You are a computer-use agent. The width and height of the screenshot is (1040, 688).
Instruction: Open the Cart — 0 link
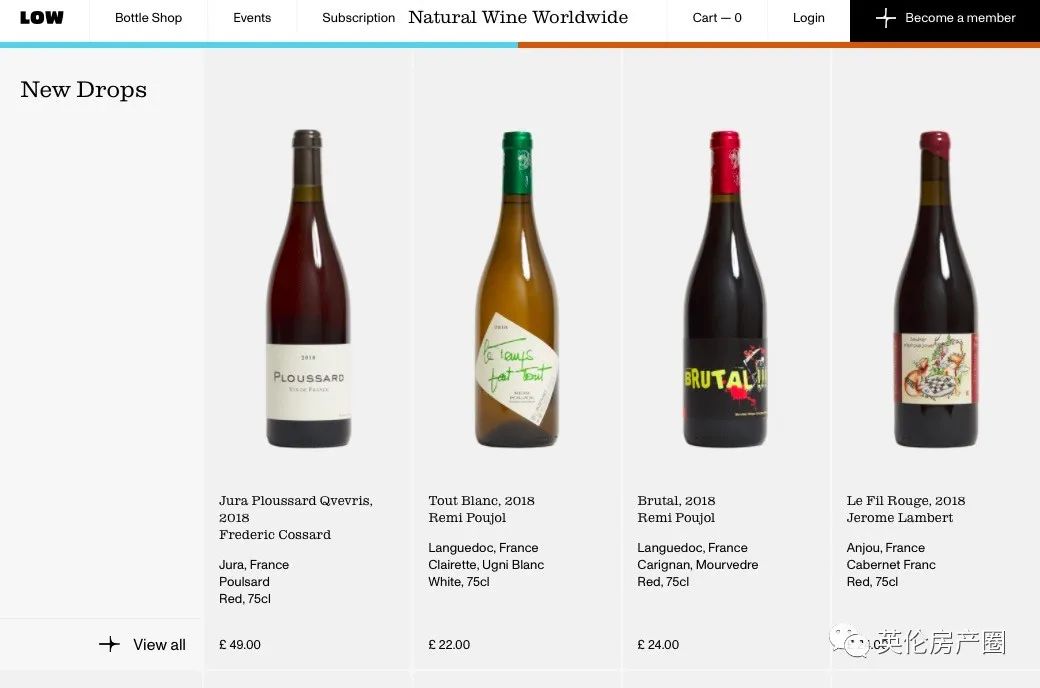[717, 18]
